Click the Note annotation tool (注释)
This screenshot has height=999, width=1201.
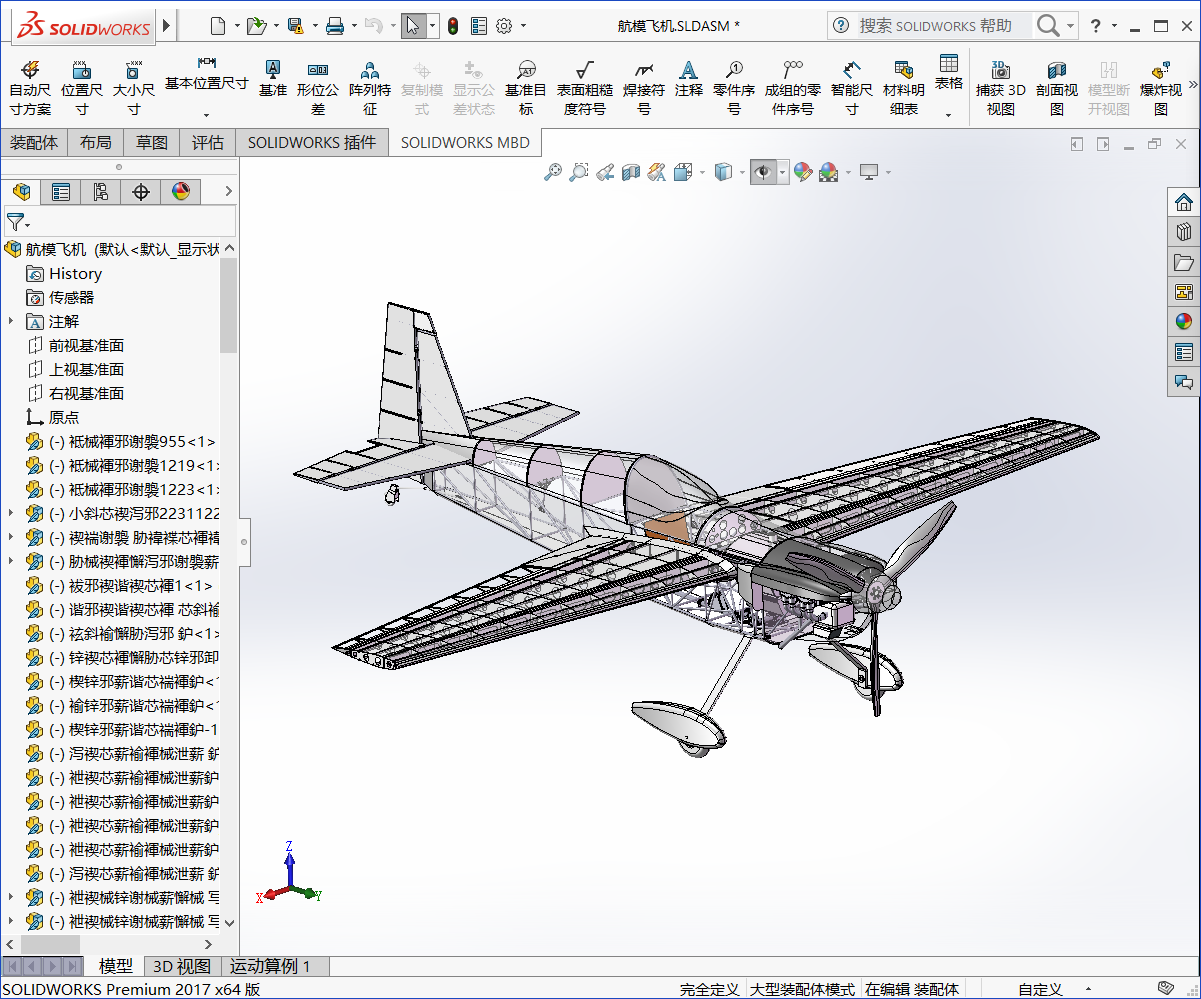(x=689, y=78)
